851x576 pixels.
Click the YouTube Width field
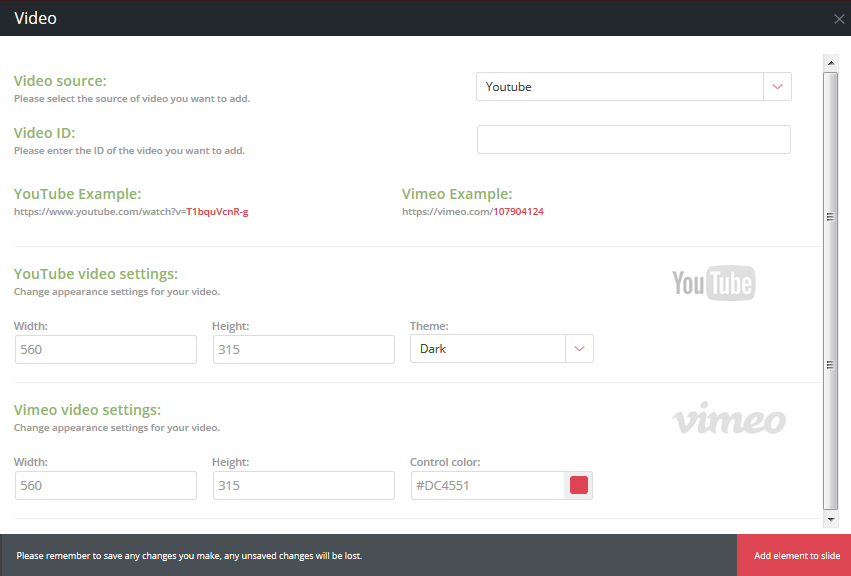click(x=106, y=349)
